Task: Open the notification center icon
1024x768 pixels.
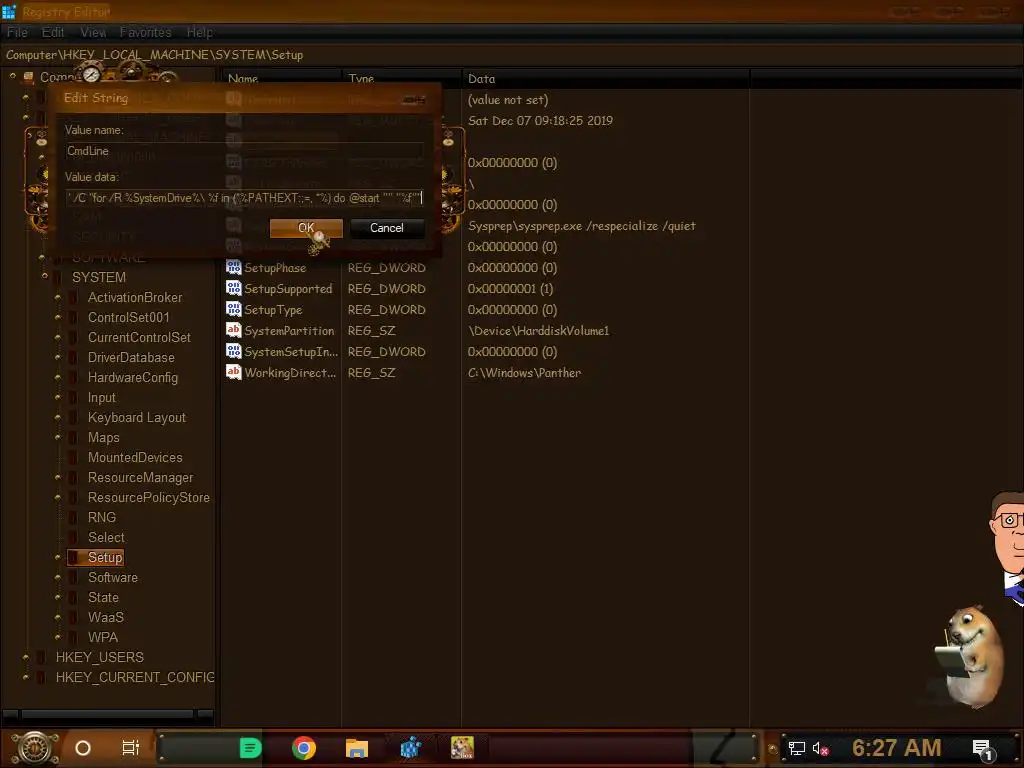Action: [983, 749]
